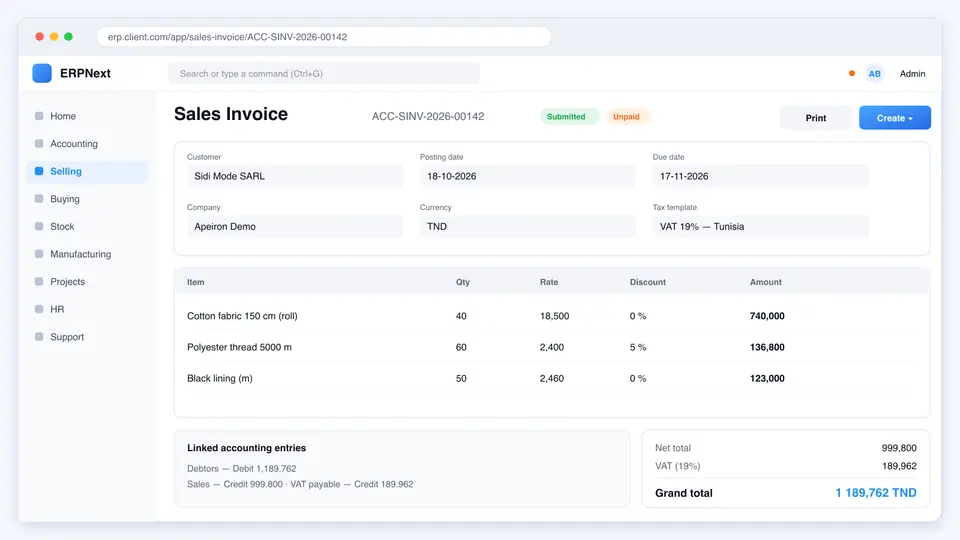
Task: Click the Buying sidebar square icon
Action: click(x=39, y=198)
